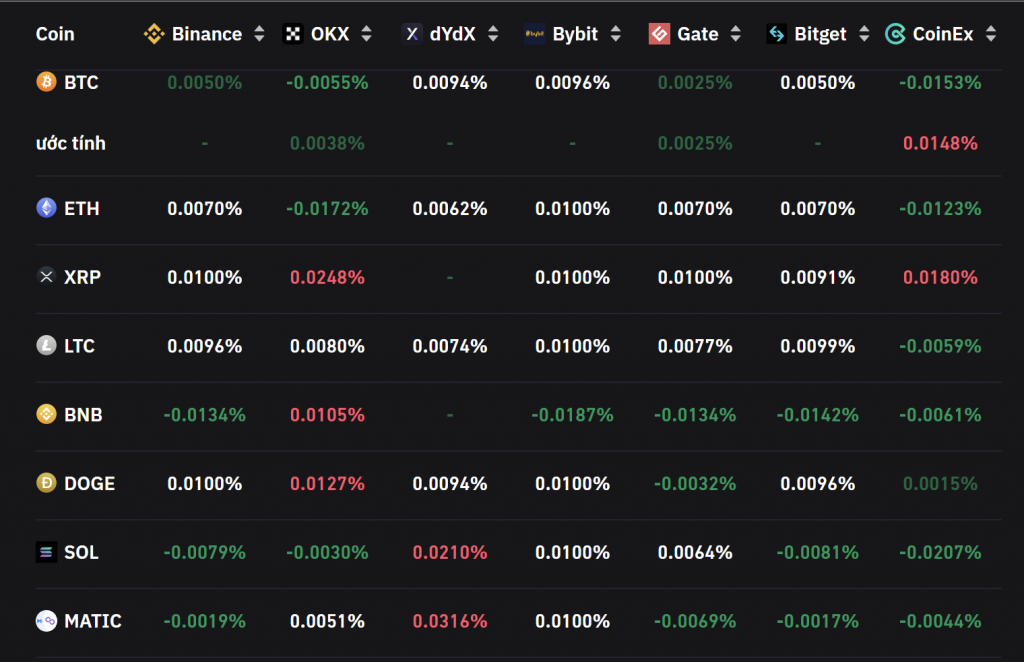Viewport: 1024px width, 662px height.
Task: Open the SOL coin name
Action: tap(82, 552)
